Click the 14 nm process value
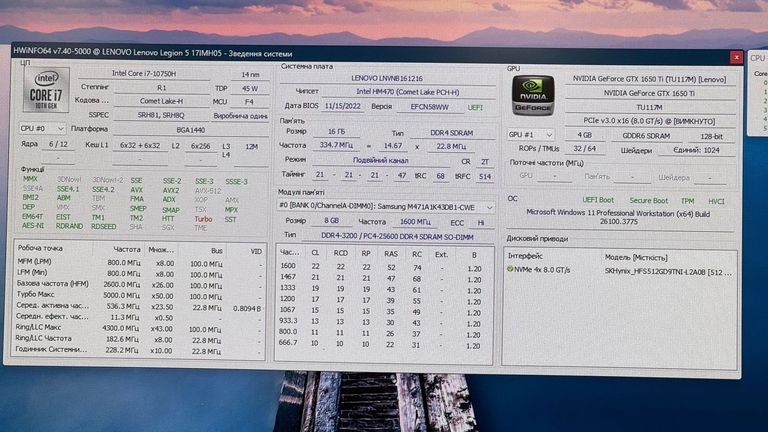This screenshot has width=768, height=432. (x=250, y=74)
